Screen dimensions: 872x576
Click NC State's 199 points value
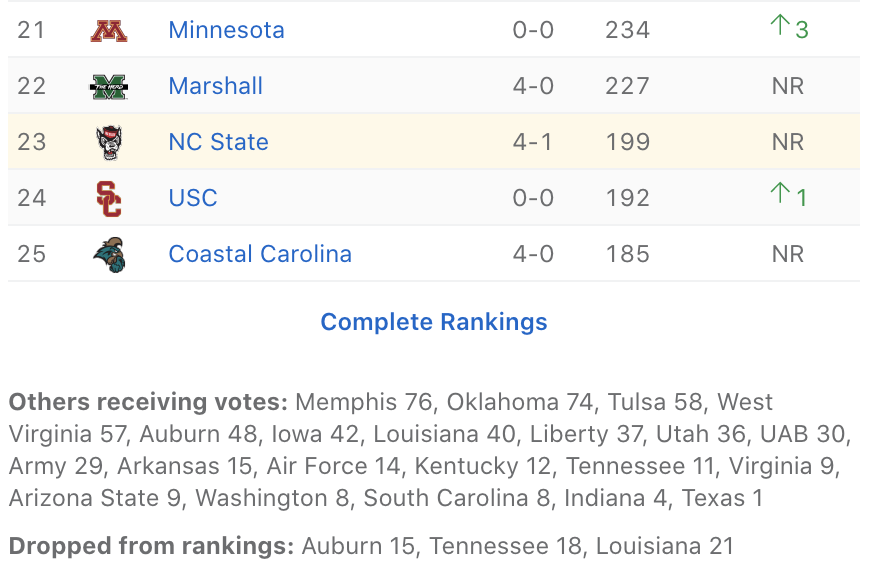tap(627, 142)
